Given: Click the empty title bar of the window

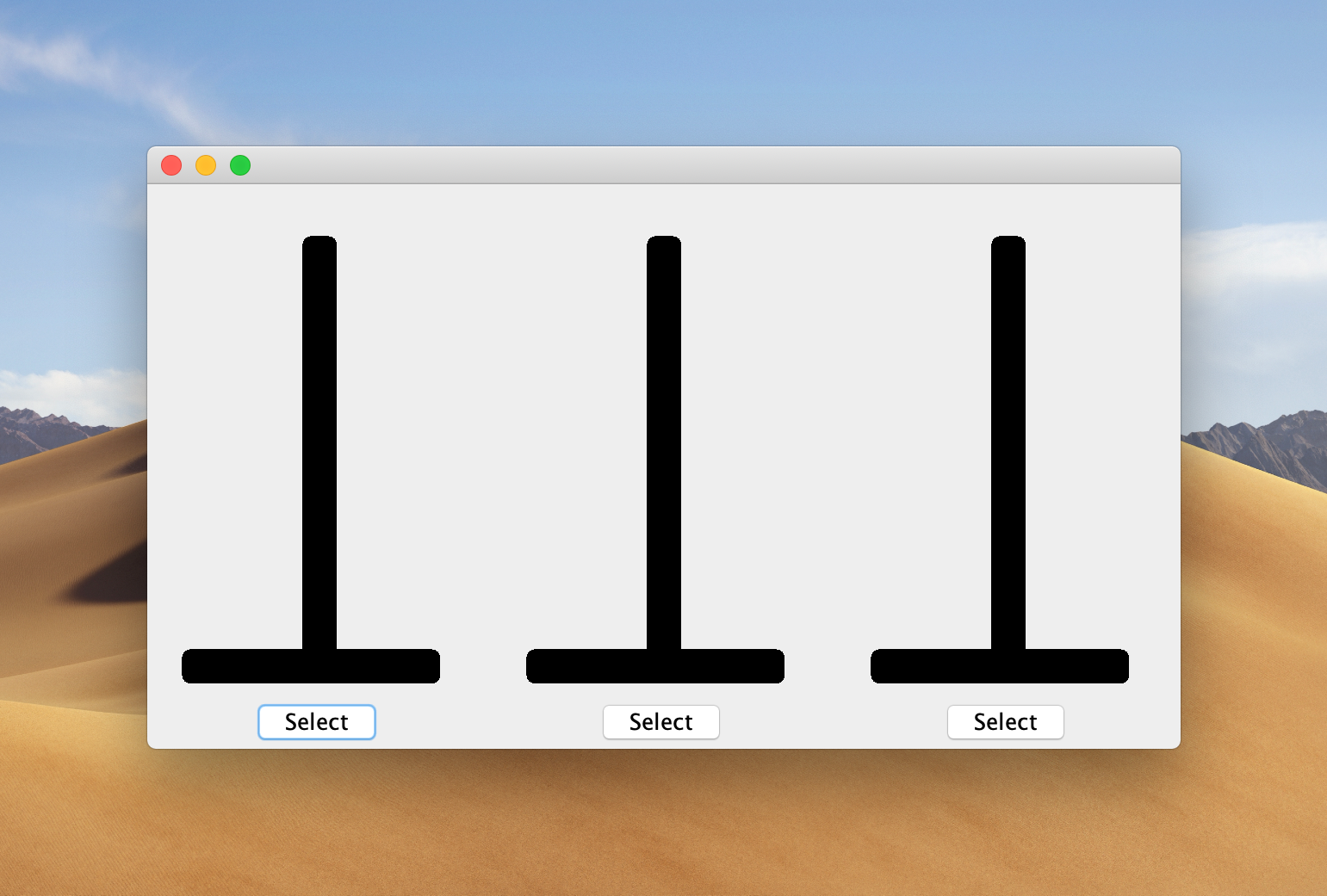Looking at the screenshot, I should [663, 165].
